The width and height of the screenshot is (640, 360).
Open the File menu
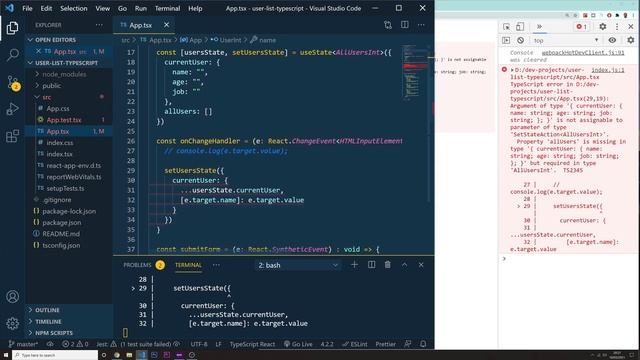(x=27, y=8)
